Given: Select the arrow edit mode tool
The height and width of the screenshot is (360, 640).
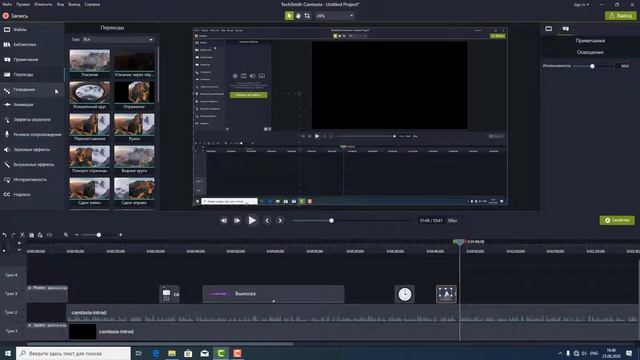Looking at the screenshot, I should 289,16.
